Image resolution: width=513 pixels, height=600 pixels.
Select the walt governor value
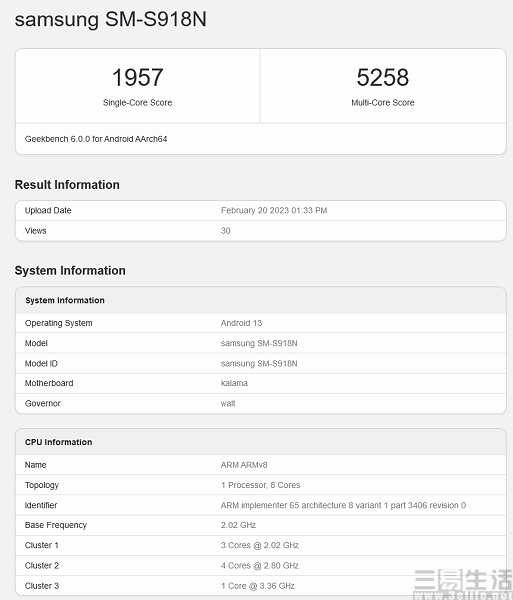click(x=228, y=403)
